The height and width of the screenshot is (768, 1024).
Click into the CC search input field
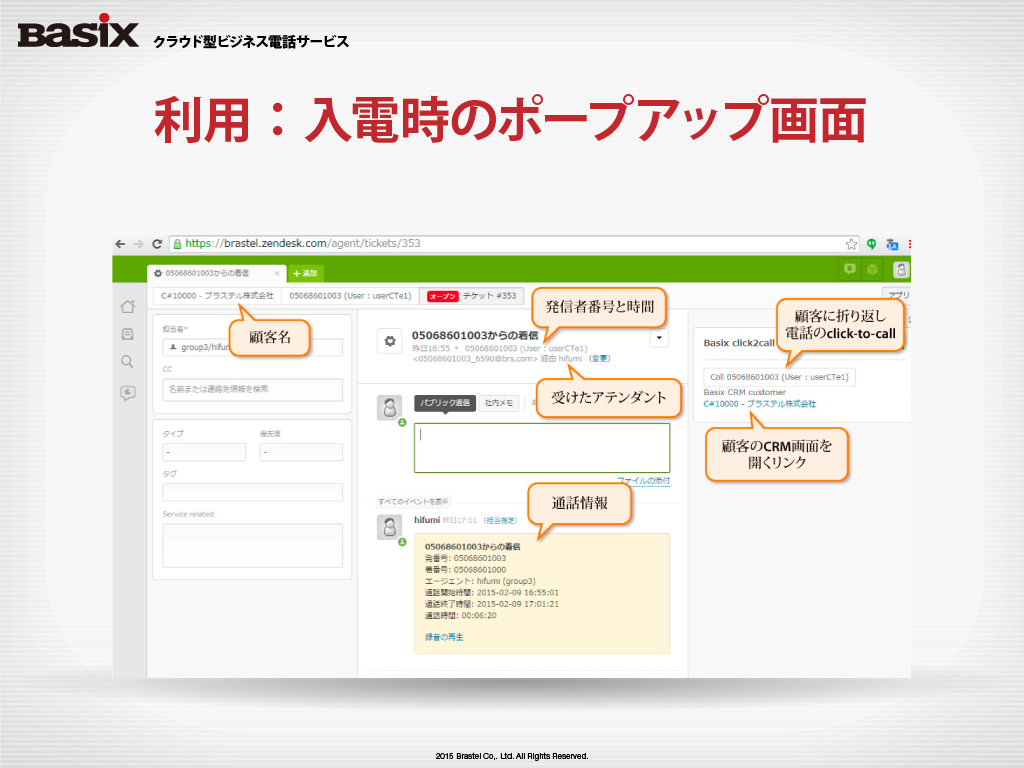tap(252, 389)
